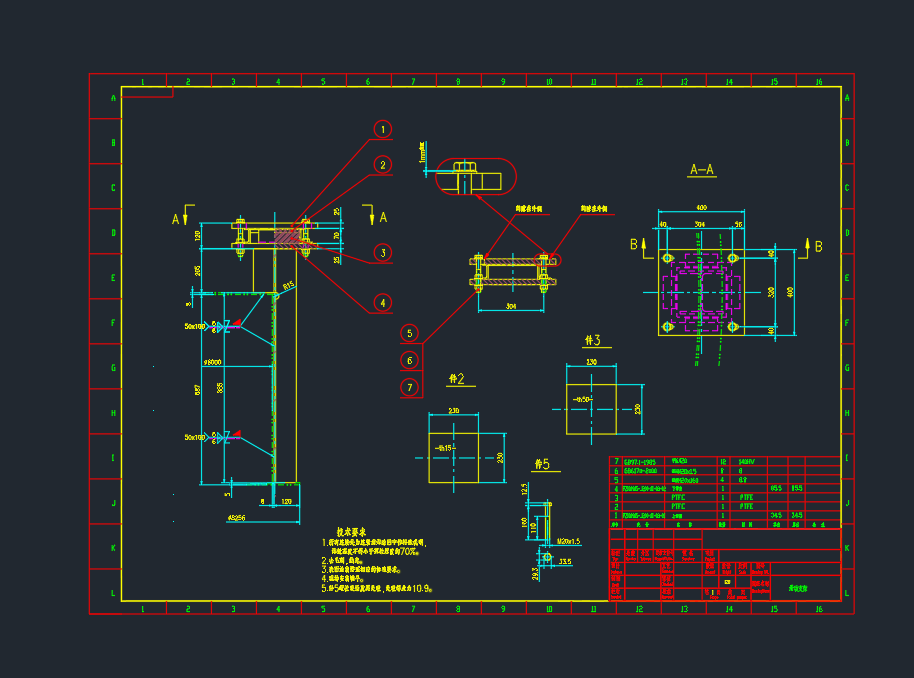Click the upper "50x100" weld label

[195, 326]
